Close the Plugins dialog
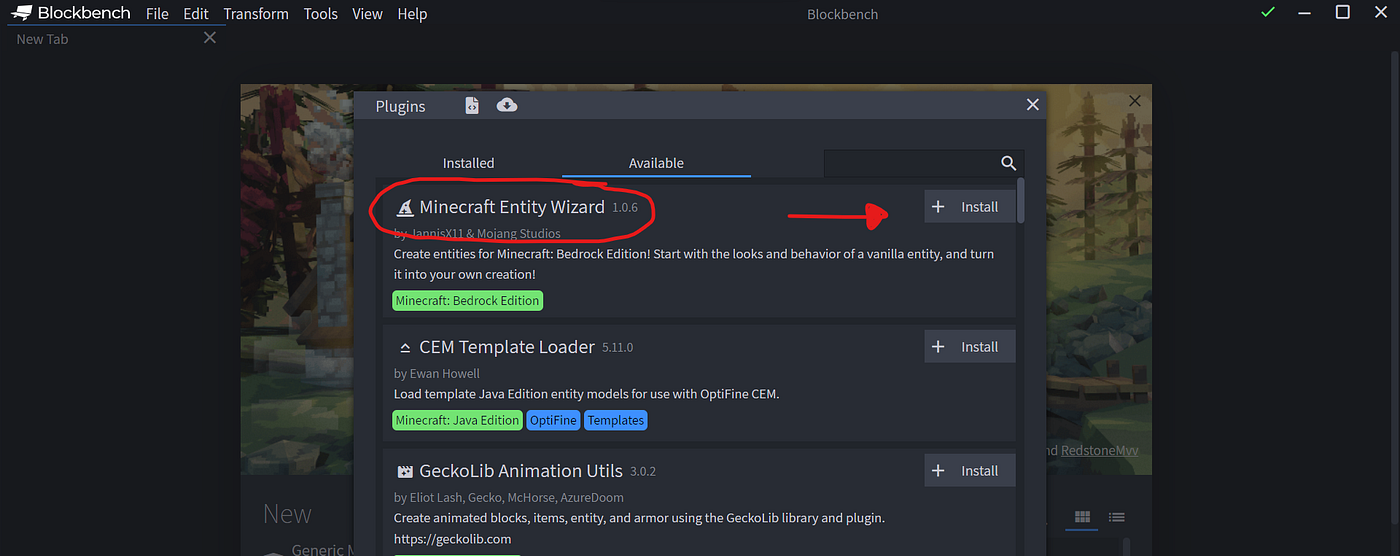Screen dimensions: 1400x556 click(x=1032, y=105)
